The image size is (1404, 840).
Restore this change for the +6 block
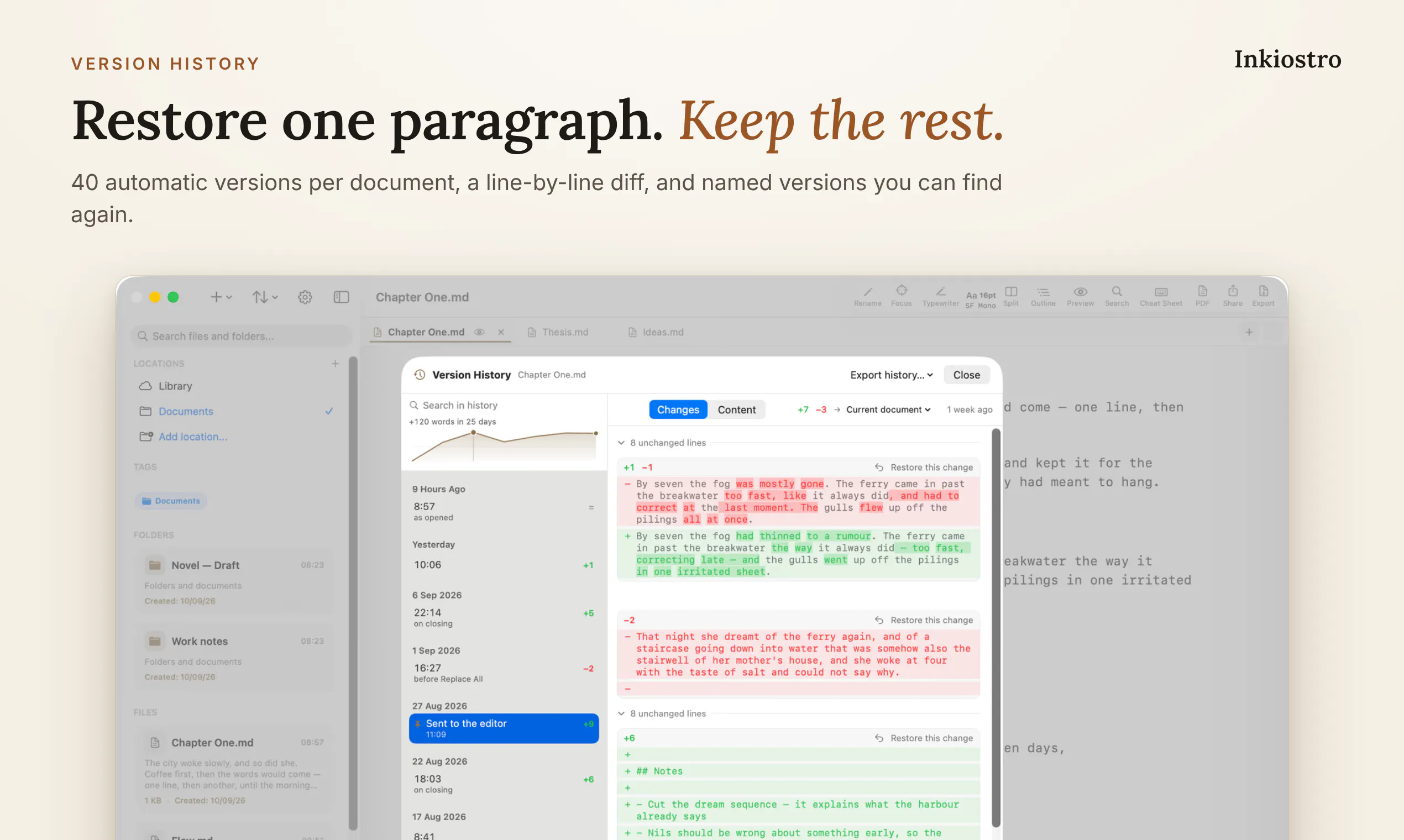click(x=924, y=738)
